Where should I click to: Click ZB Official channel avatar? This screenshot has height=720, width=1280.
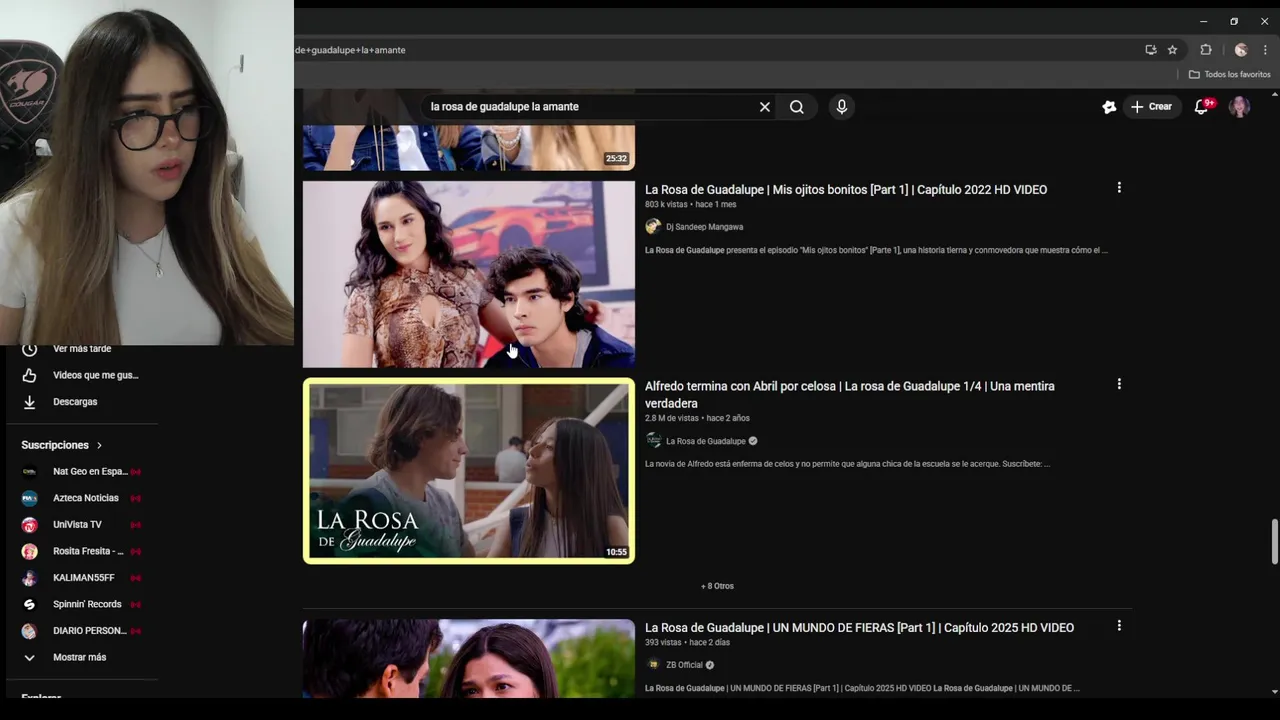pos(653,665)
